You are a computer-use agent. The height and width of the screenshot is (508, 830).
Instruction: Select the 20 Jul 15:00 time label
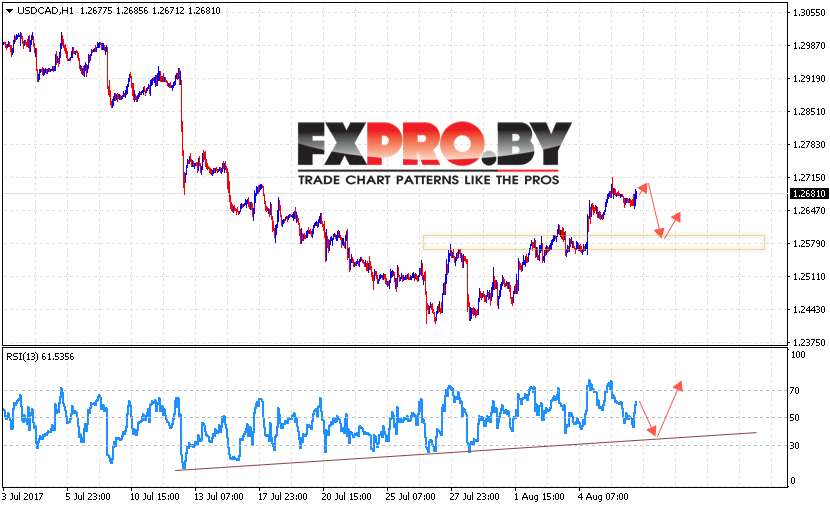click(x=346, y=497)
